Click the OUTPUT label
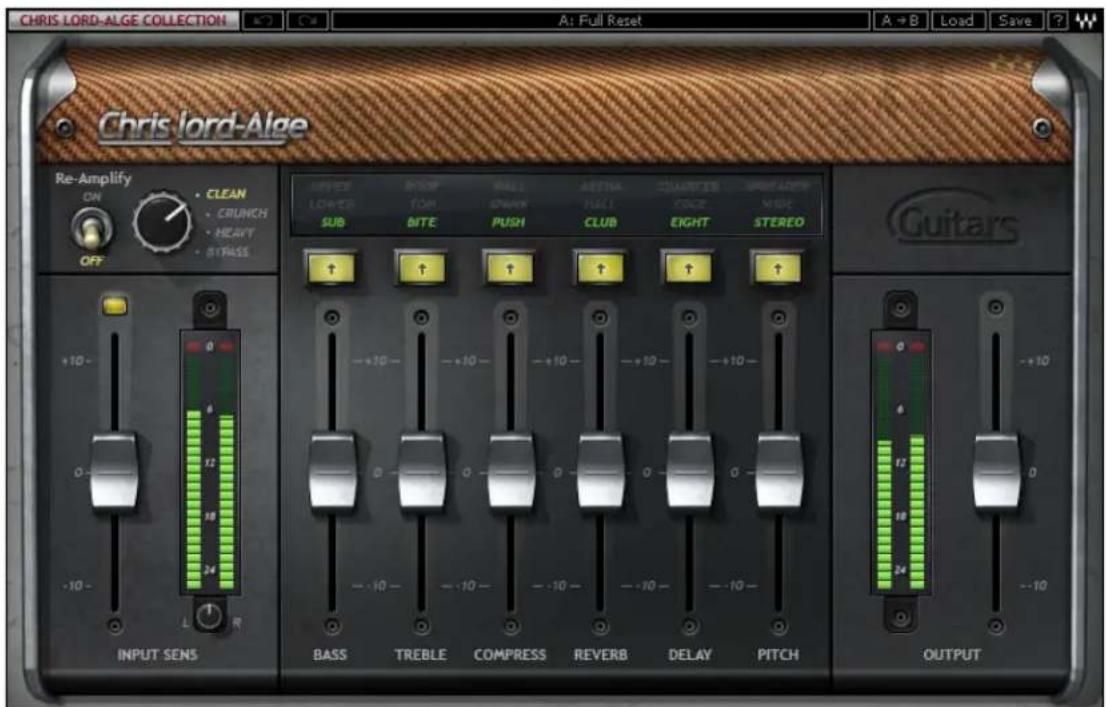This screenshot has width=1106, height=707. pyautogui.click(x=952, y=655)
